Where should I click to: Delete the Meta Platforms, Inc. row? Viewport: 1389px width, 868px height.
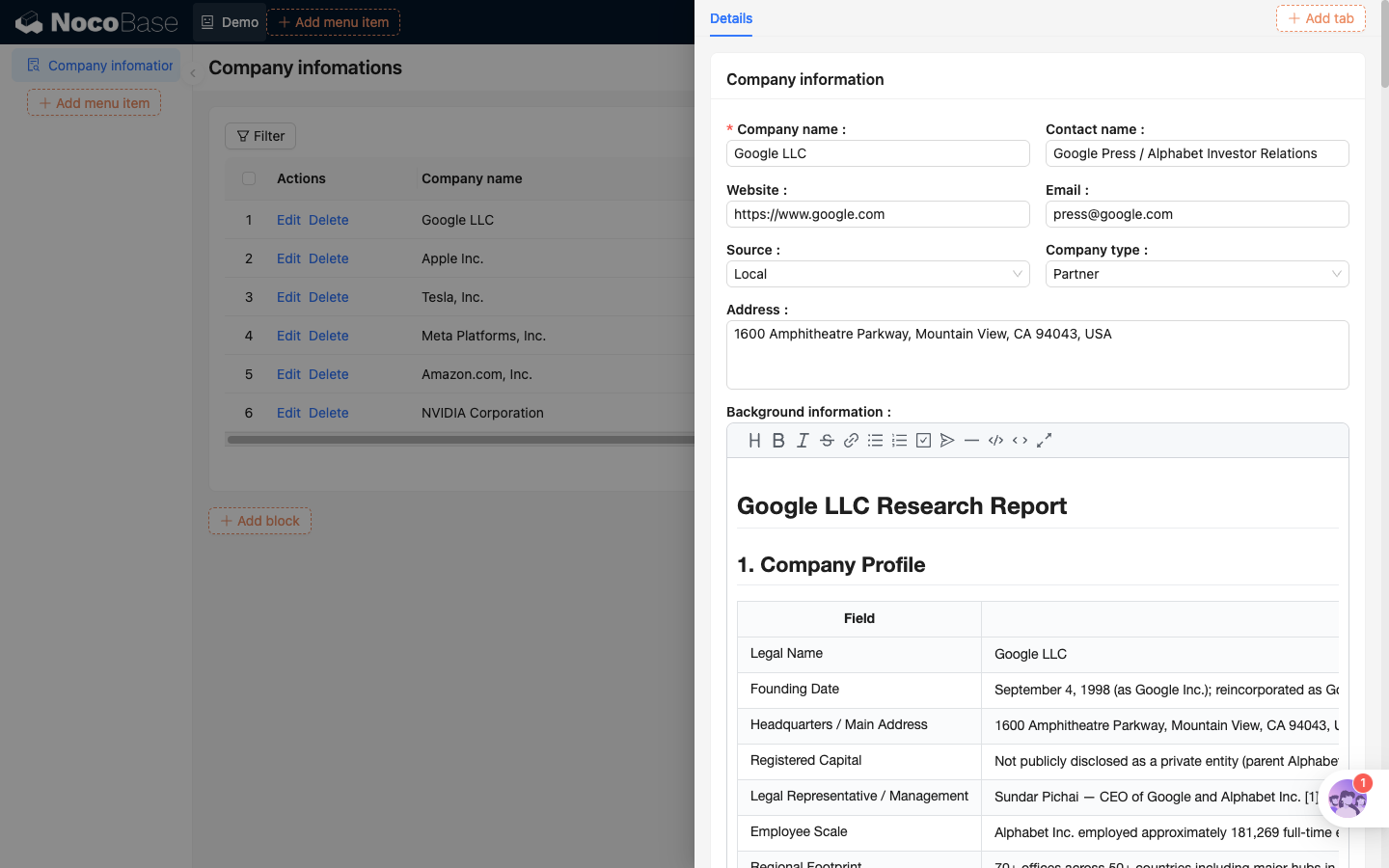pos(329,336)
